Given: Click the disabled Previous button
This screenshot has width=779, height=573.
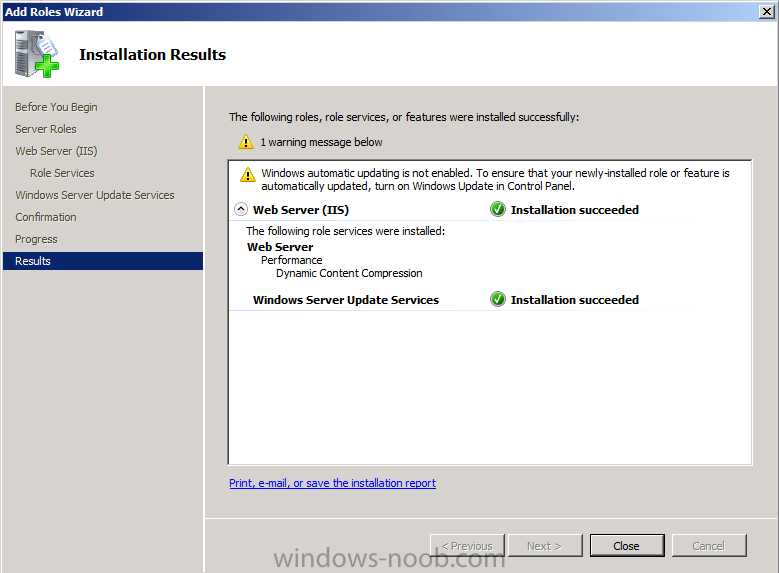Looking at the screenshot, I should pyautogui.click(x=467, y=546).
